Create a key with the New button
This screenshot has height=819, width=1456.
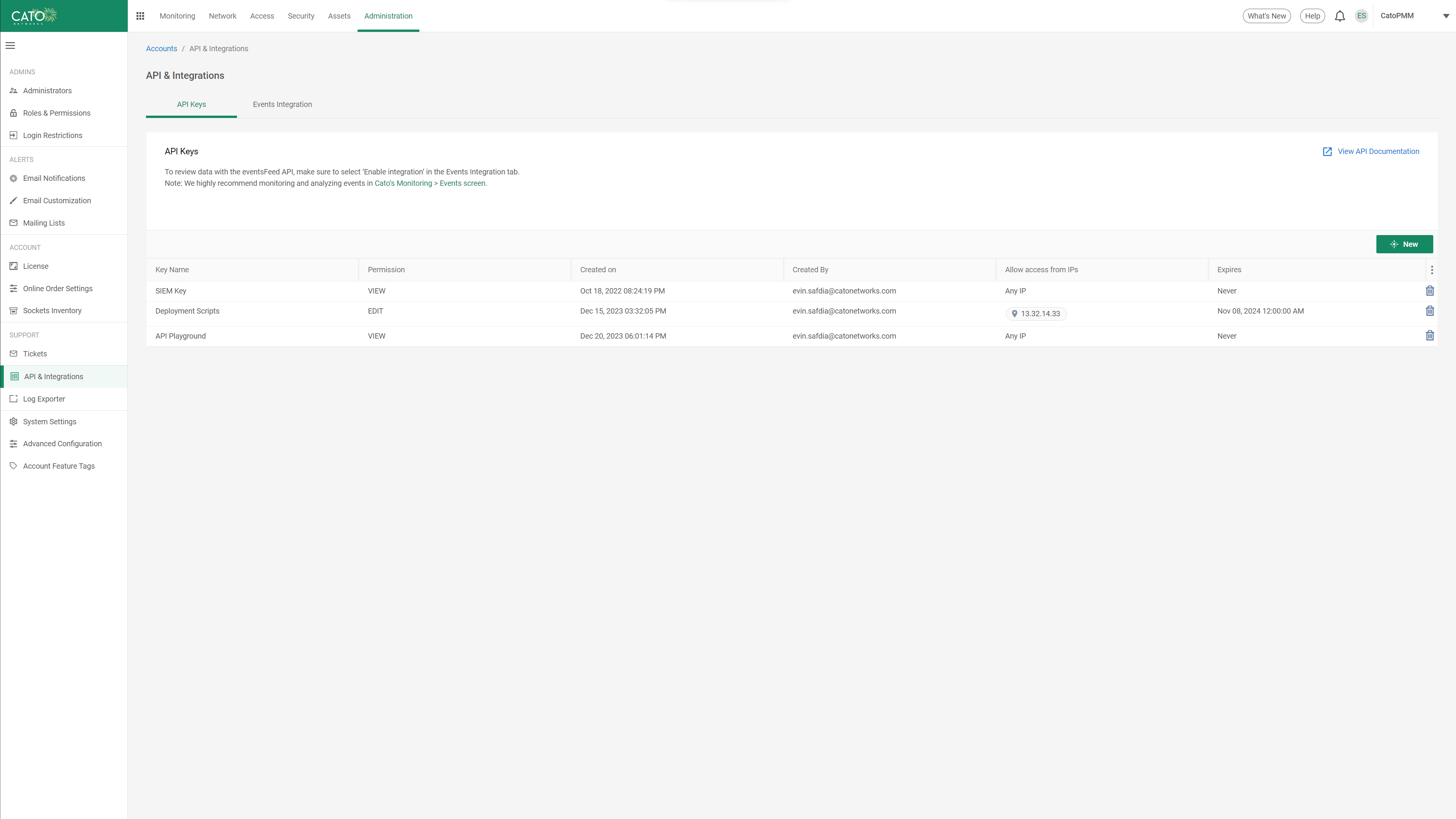1404,243
